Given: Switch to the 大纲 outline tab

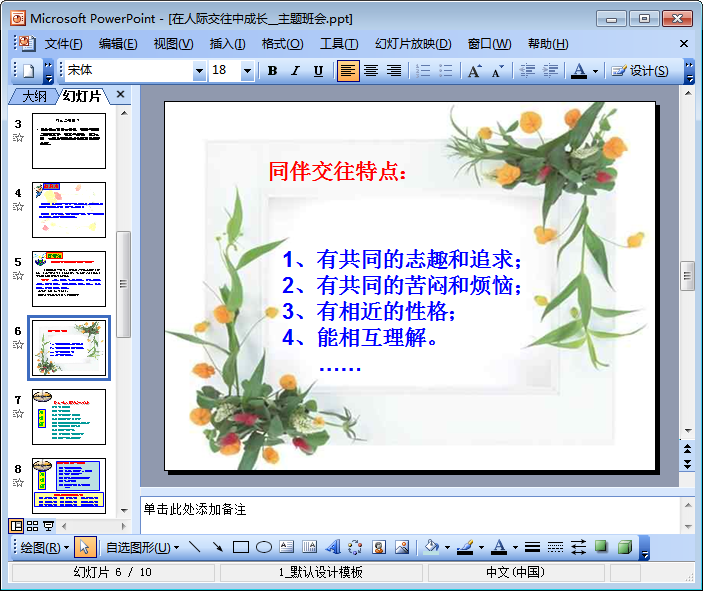Looking at the screenshot, I should tap(34, 96).
